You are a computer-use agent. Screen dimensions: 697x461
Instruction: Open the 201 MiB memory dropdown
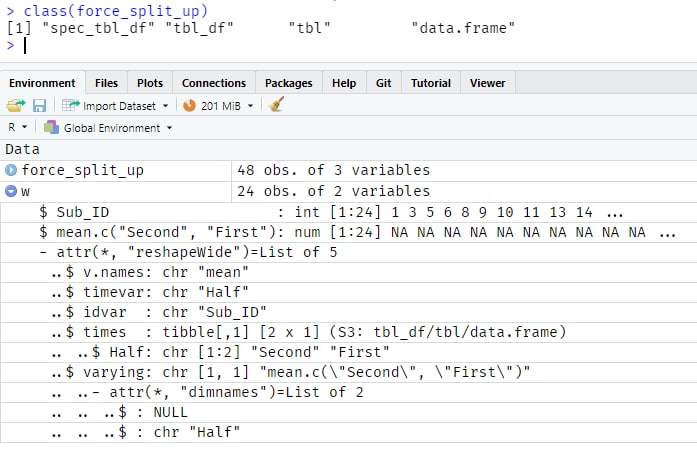pyautogui.click(x=250, y=106)
